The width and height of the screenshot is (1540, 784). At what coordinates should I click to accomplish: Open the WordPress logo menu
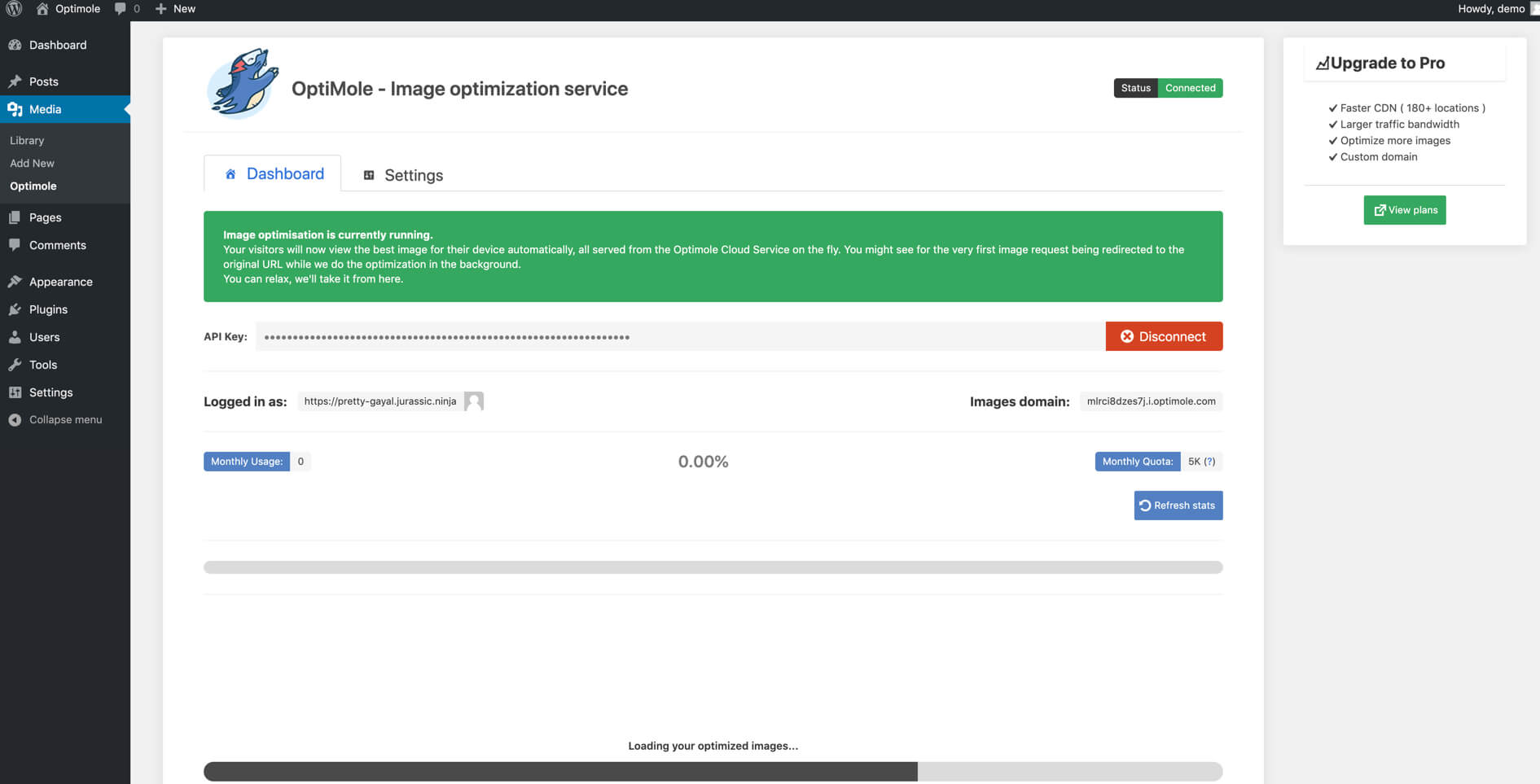14,9
